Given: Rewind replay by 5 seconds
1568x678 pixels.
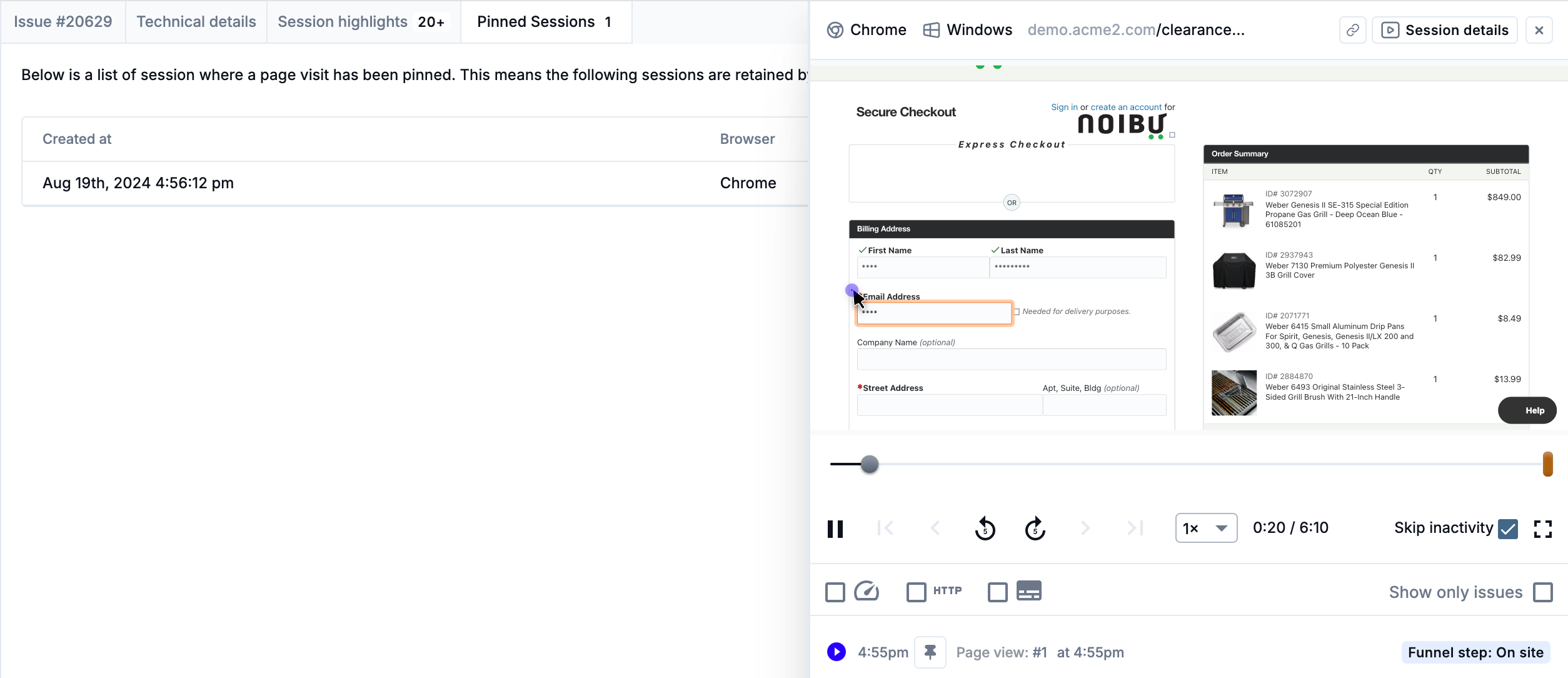Looking at the screenshot, I should point(985,529).
